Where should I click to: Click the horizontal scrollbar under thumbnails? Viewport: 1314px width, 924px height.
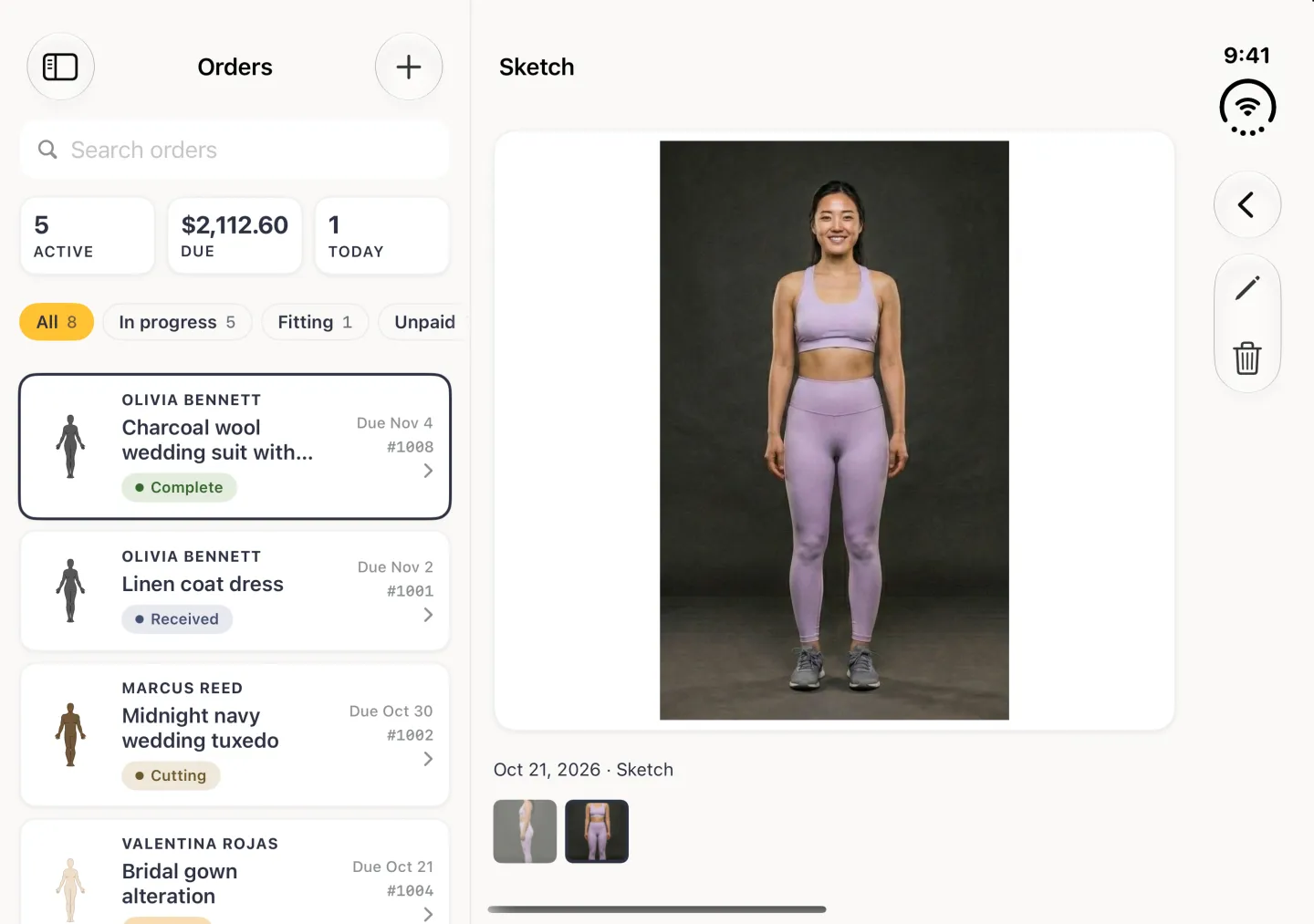(657, 909)
